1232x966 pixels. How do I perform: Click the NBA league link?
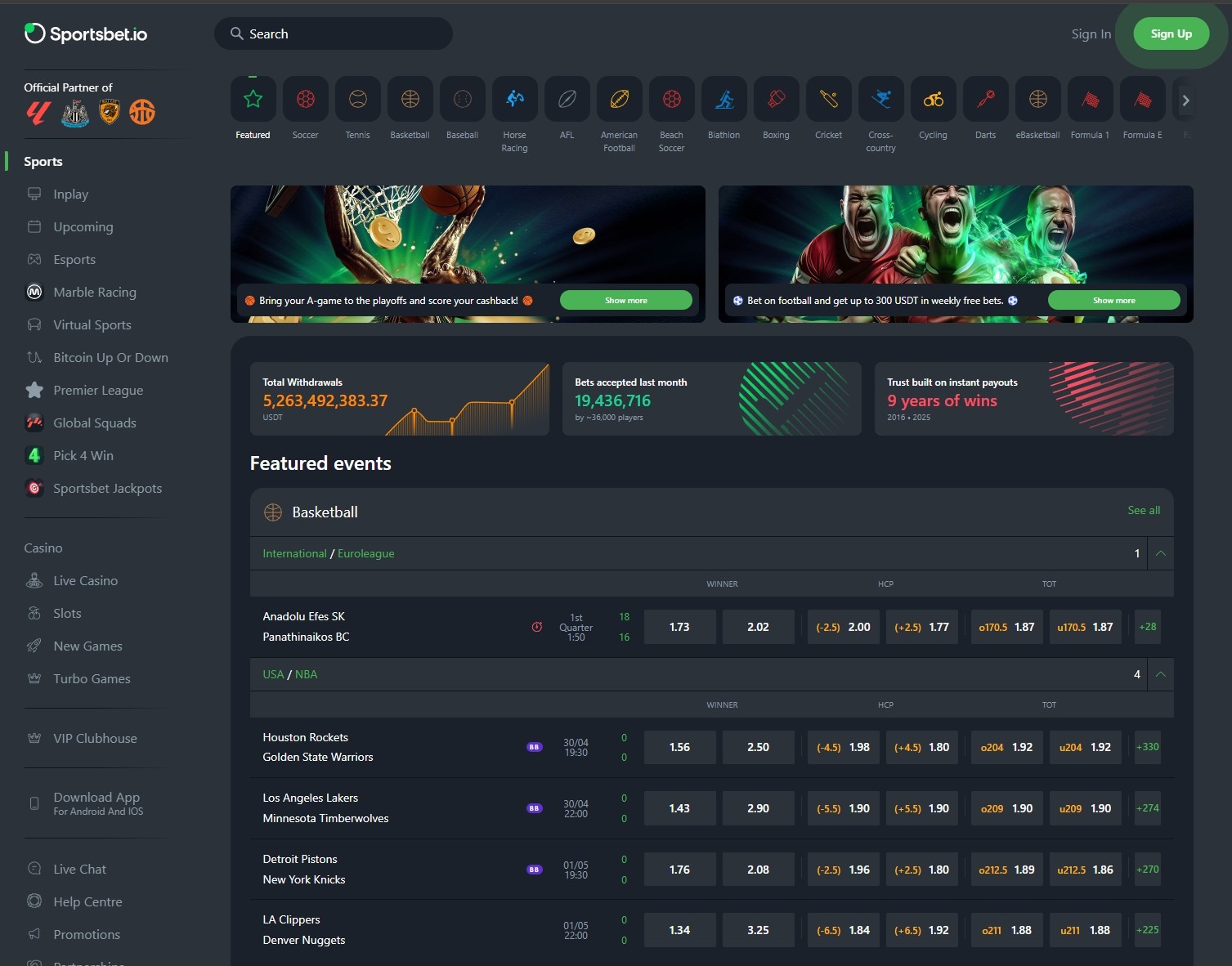coord(306,674)
